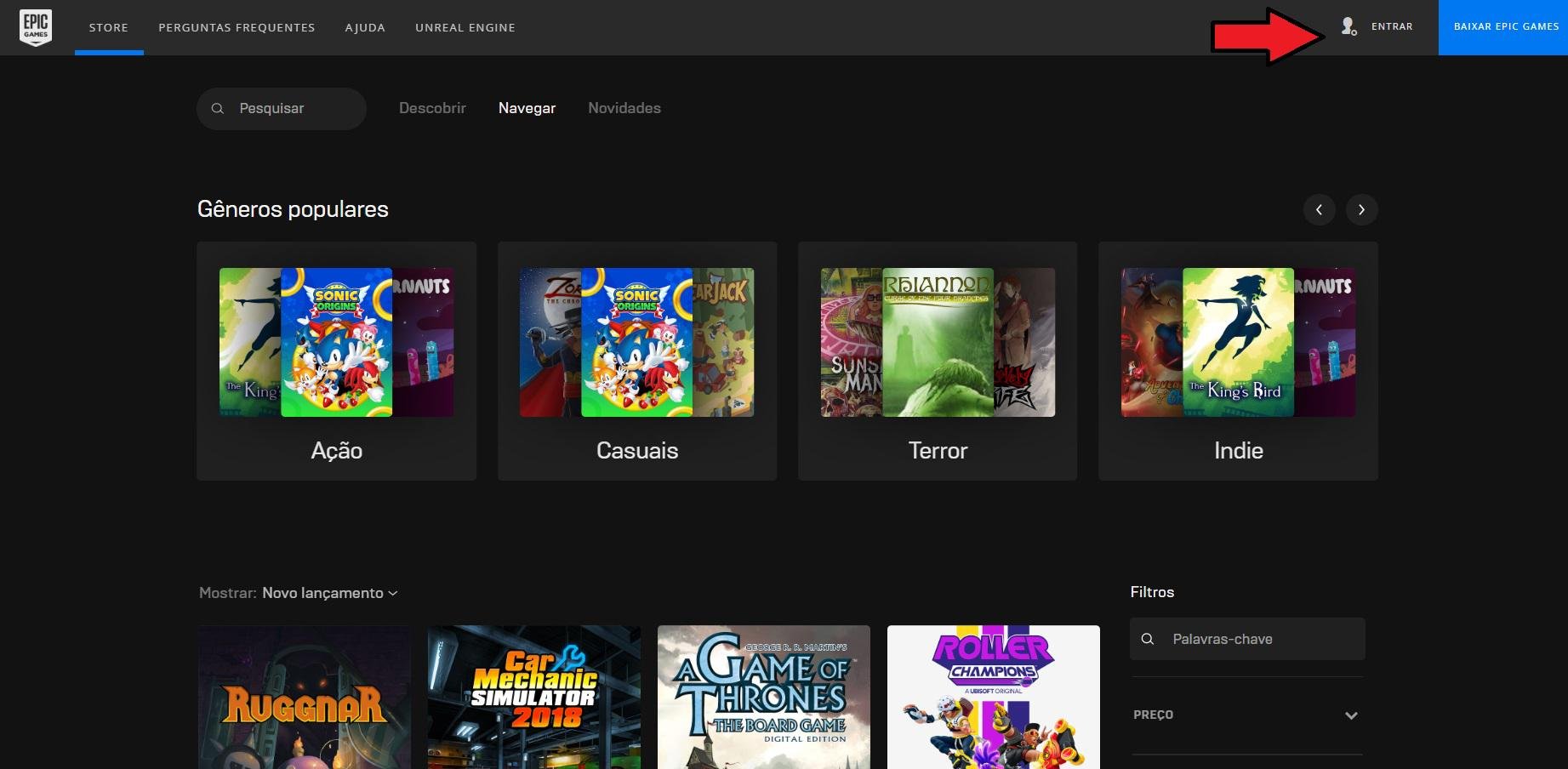This screenshot has width=1568, height=769.
Task: Click the magnifier icon in Pesquisar box
Action: (x=218, y=109)
